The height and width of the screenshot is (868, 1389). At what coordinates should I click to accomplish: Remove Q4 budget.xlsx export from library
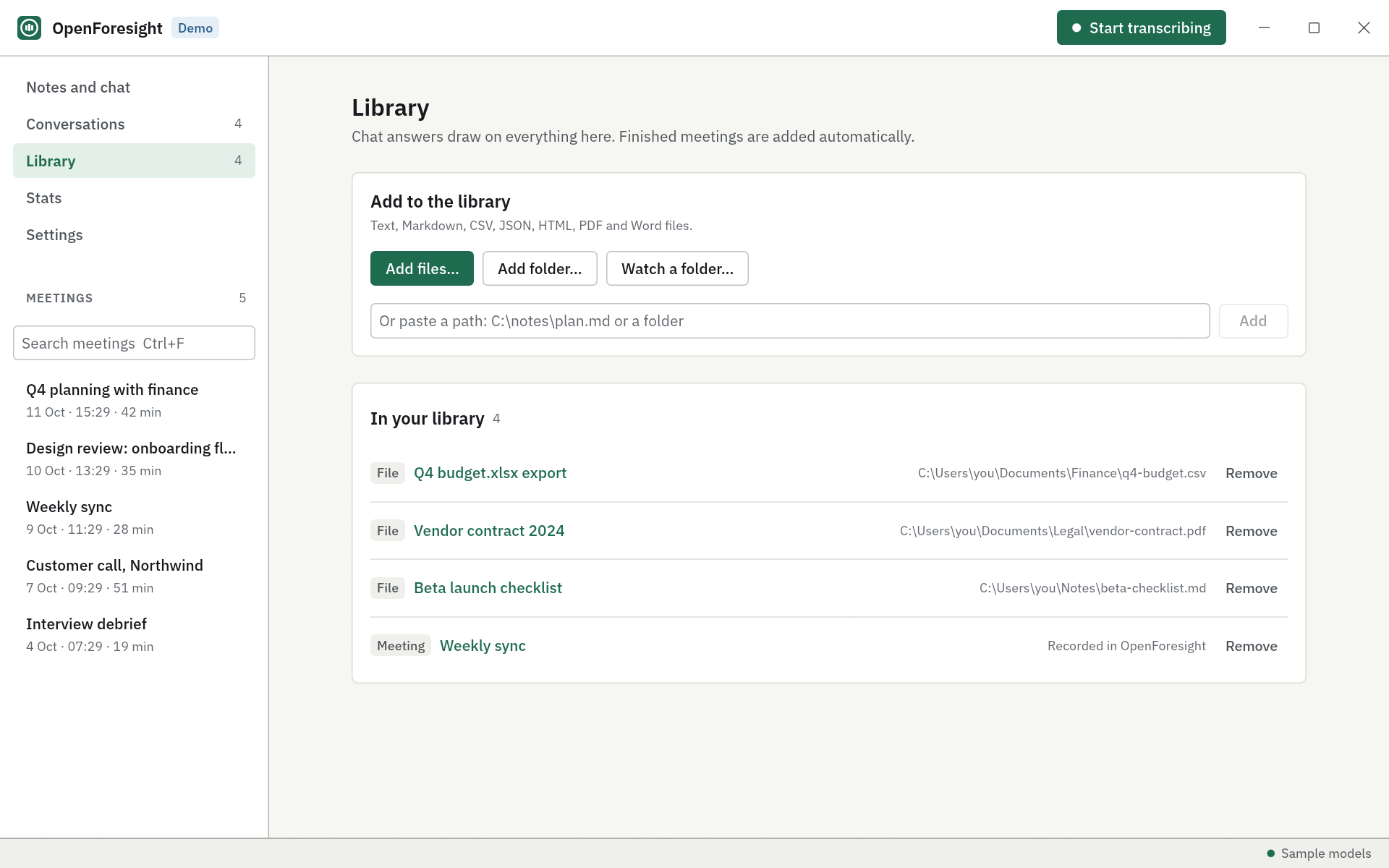1252,473
